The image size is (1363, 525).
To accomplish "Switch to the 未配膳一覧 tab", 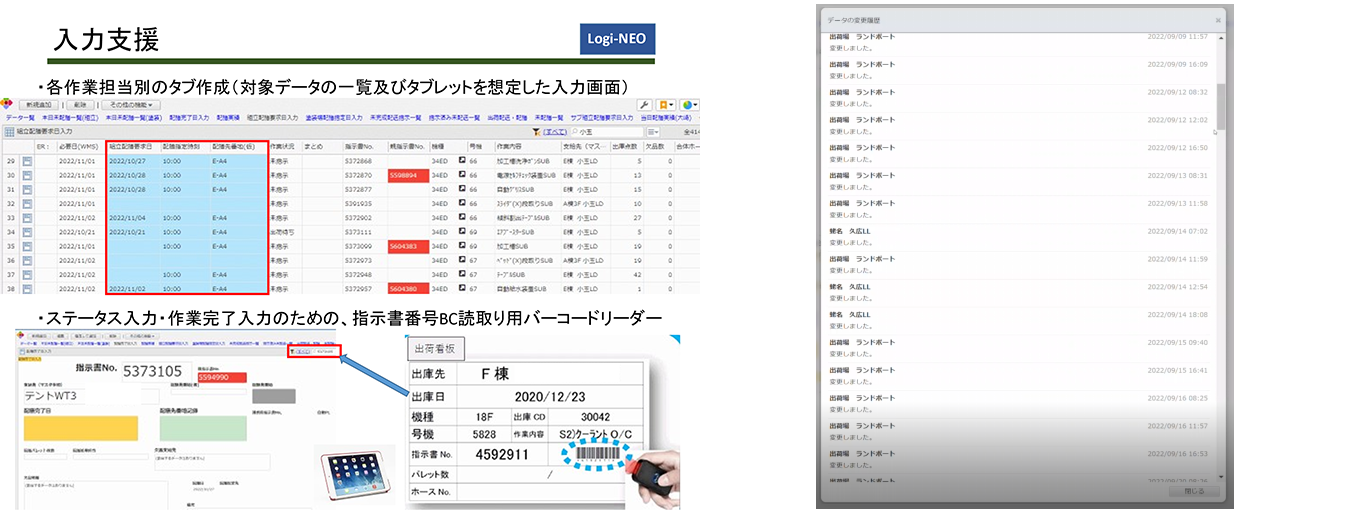I will pyautogui.click(x=549, y=118).
